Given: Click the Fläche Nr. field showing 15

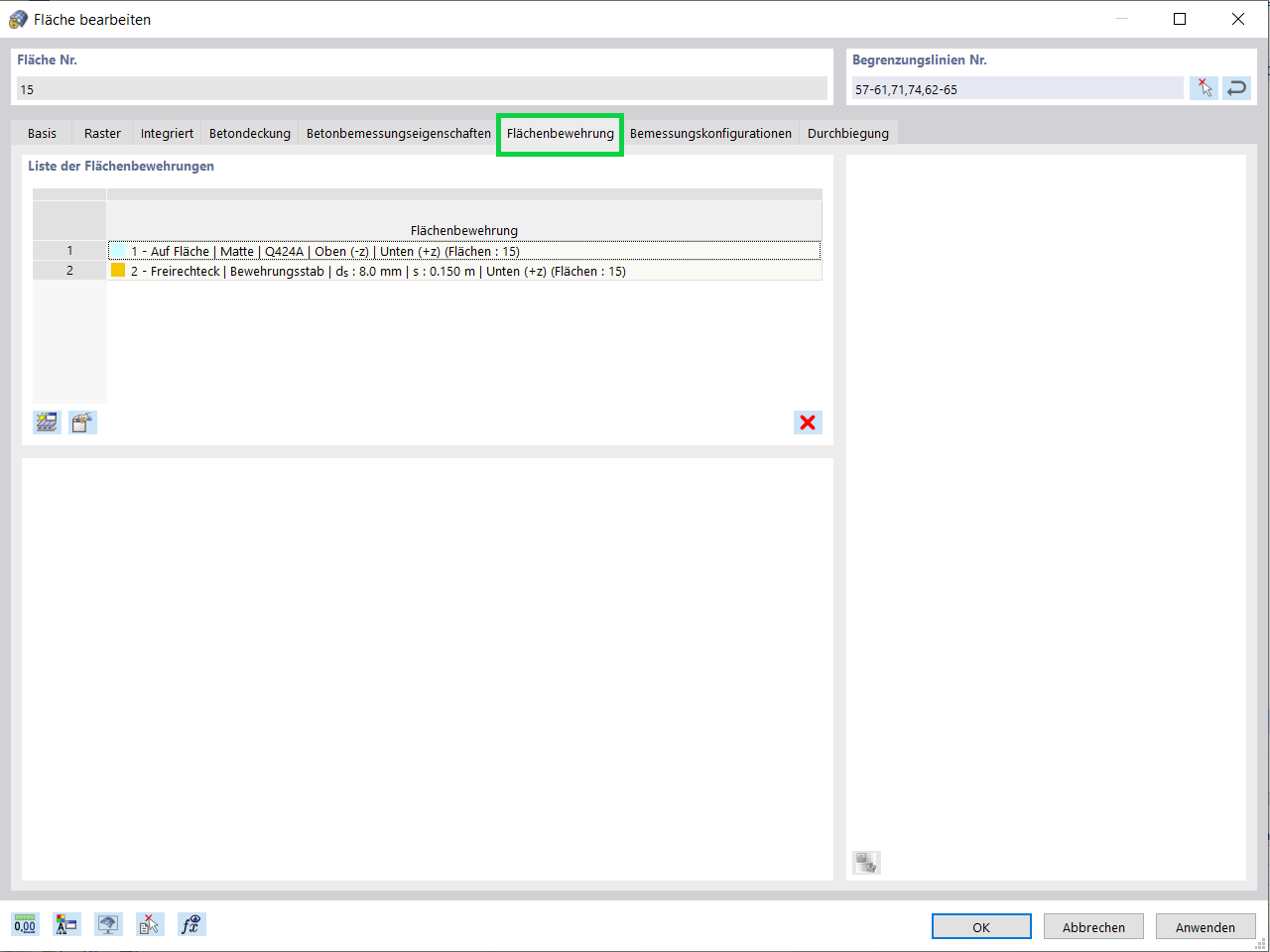Looking at the screenshot, I should tap(422, 89).
